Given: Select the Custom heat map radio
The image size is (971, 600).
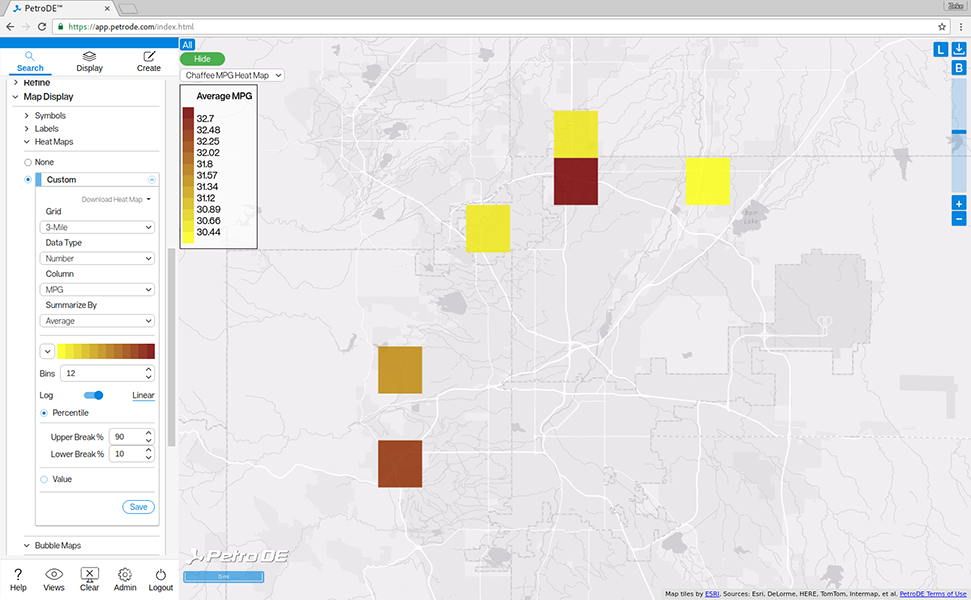Looking at the screenshot, I should (28, 180).
